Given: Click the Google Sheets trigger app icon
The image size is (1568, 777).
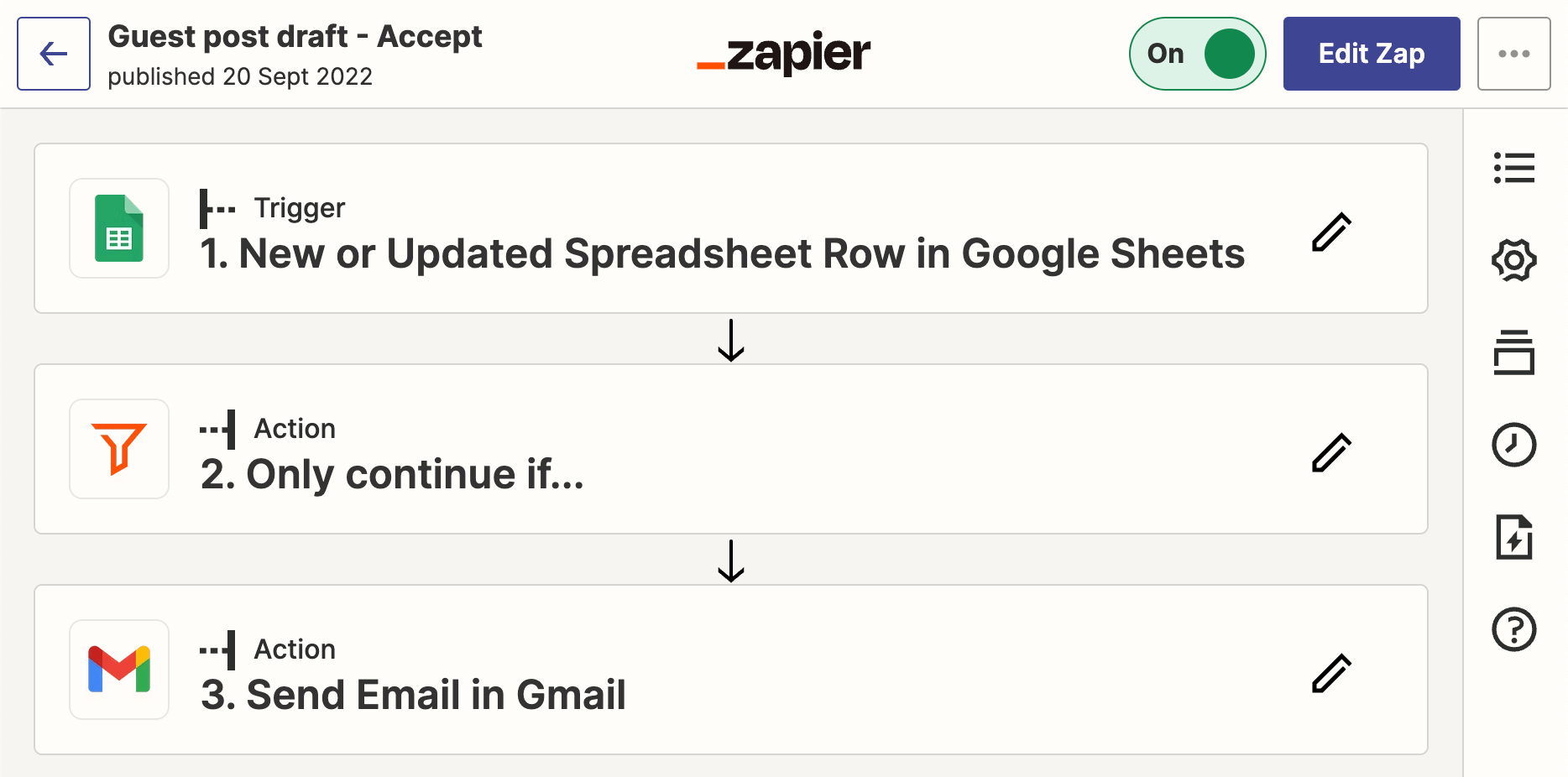Looking at the screenshot, I should point(119,228).
